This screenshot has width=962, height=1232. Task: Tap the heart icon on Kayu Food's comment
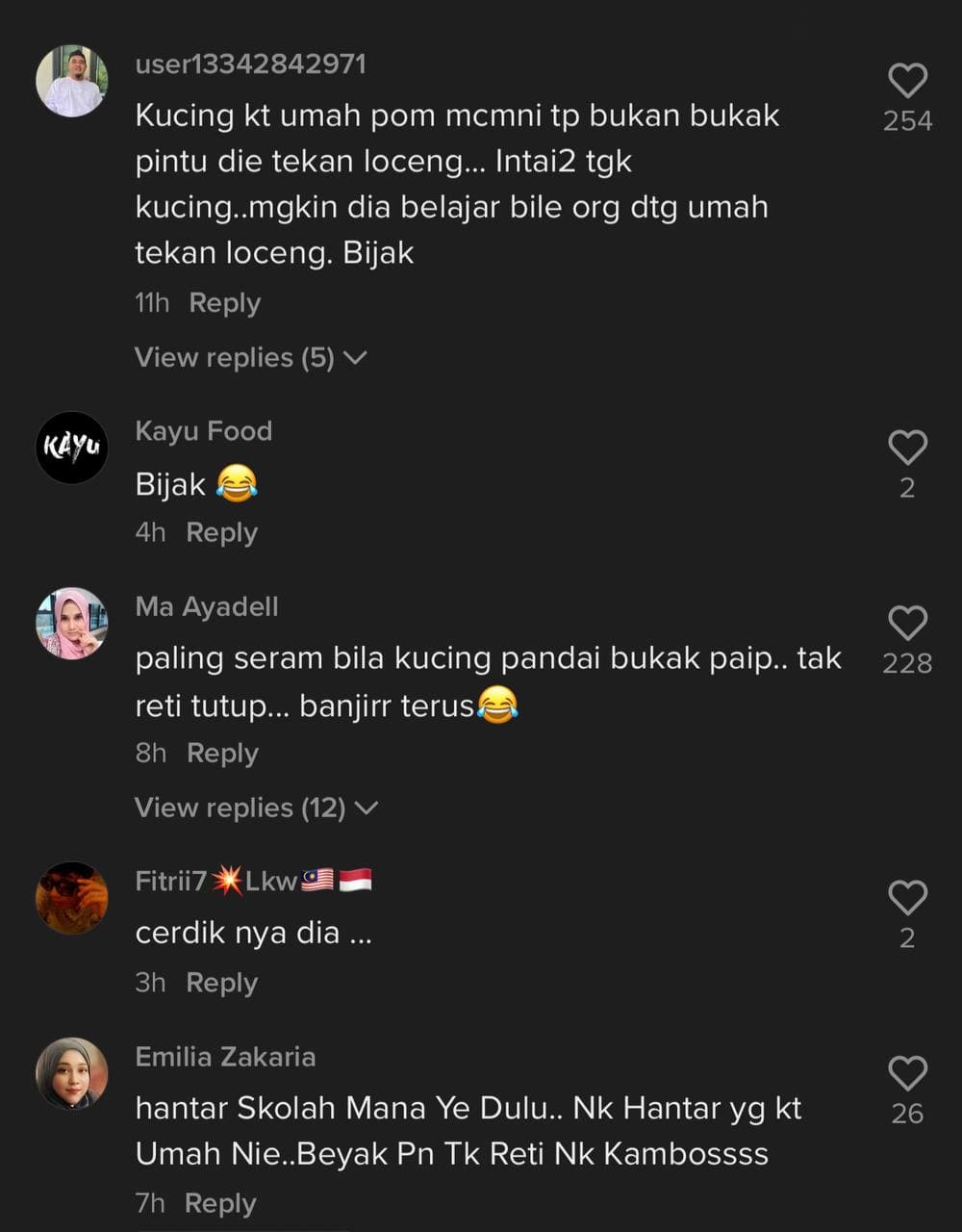(x=907, y=449)
